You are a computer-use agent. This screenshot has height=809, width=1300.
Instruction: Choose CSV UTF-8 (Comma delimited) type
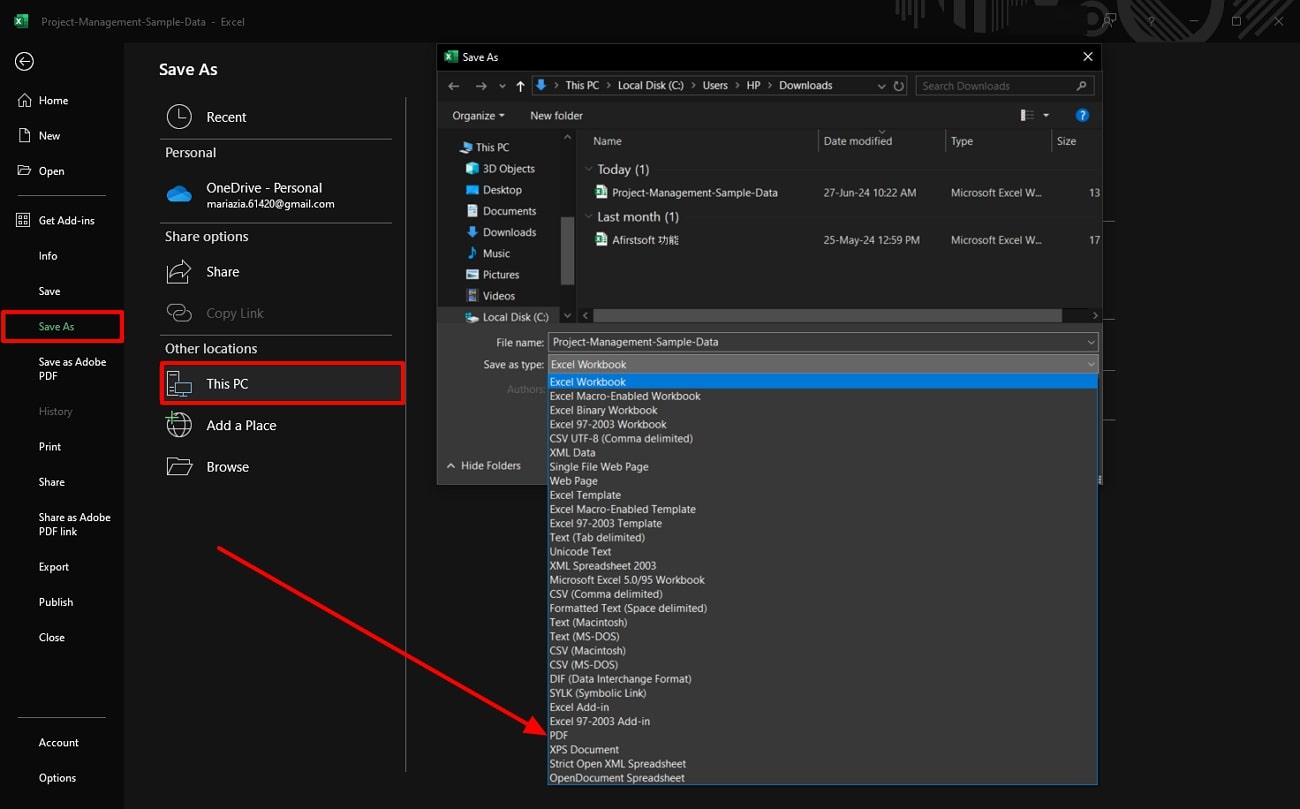point(822,438)
